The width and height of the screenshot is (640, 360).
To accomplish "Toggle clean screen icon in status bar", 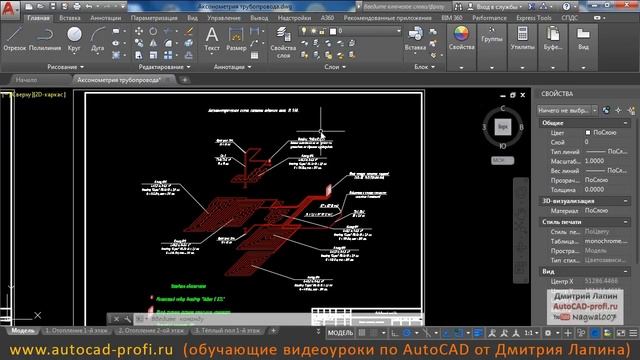I will click(620, 333).
